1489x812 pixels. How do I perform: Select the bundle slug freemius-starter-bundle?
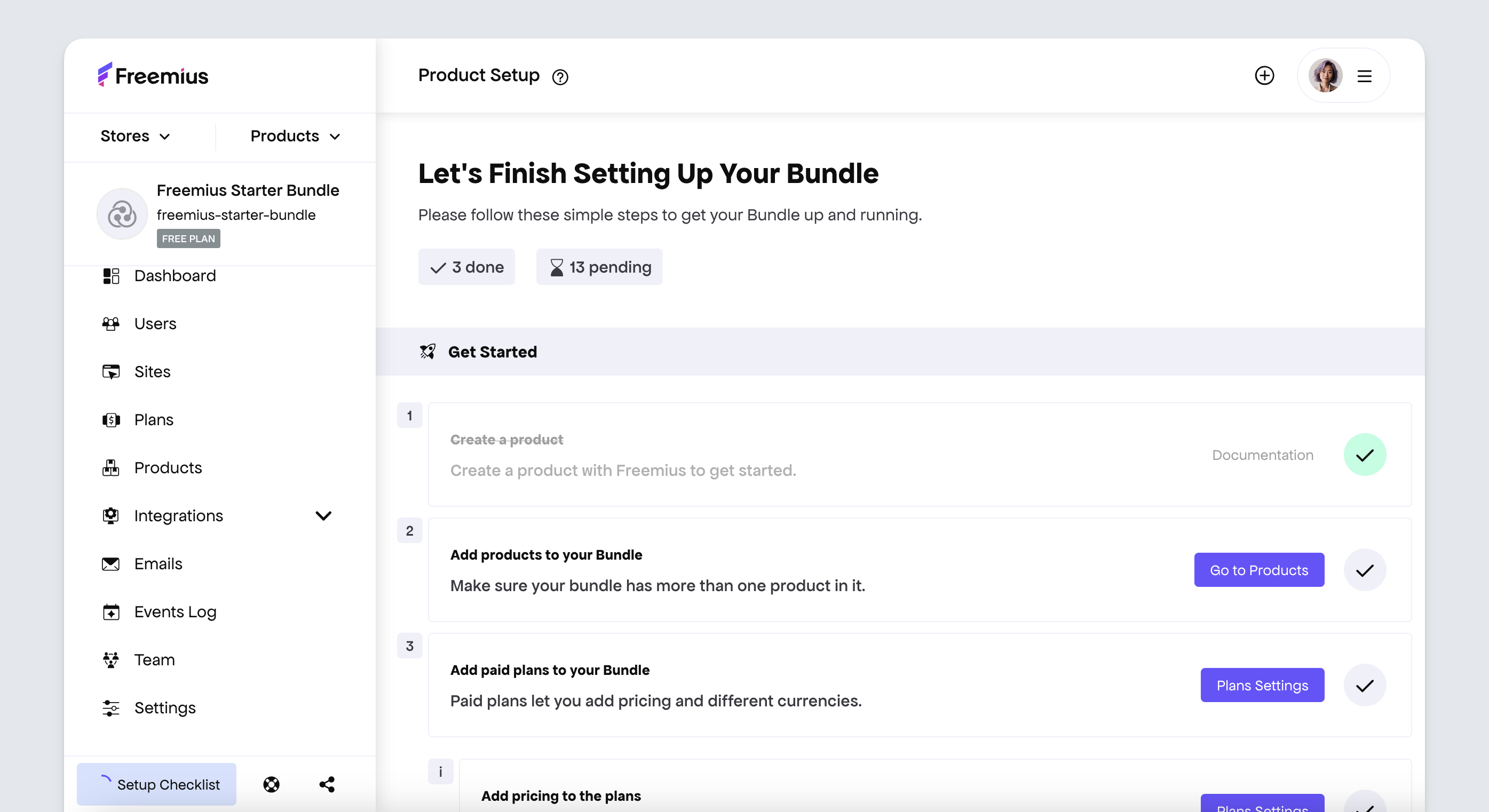(236, 215)
